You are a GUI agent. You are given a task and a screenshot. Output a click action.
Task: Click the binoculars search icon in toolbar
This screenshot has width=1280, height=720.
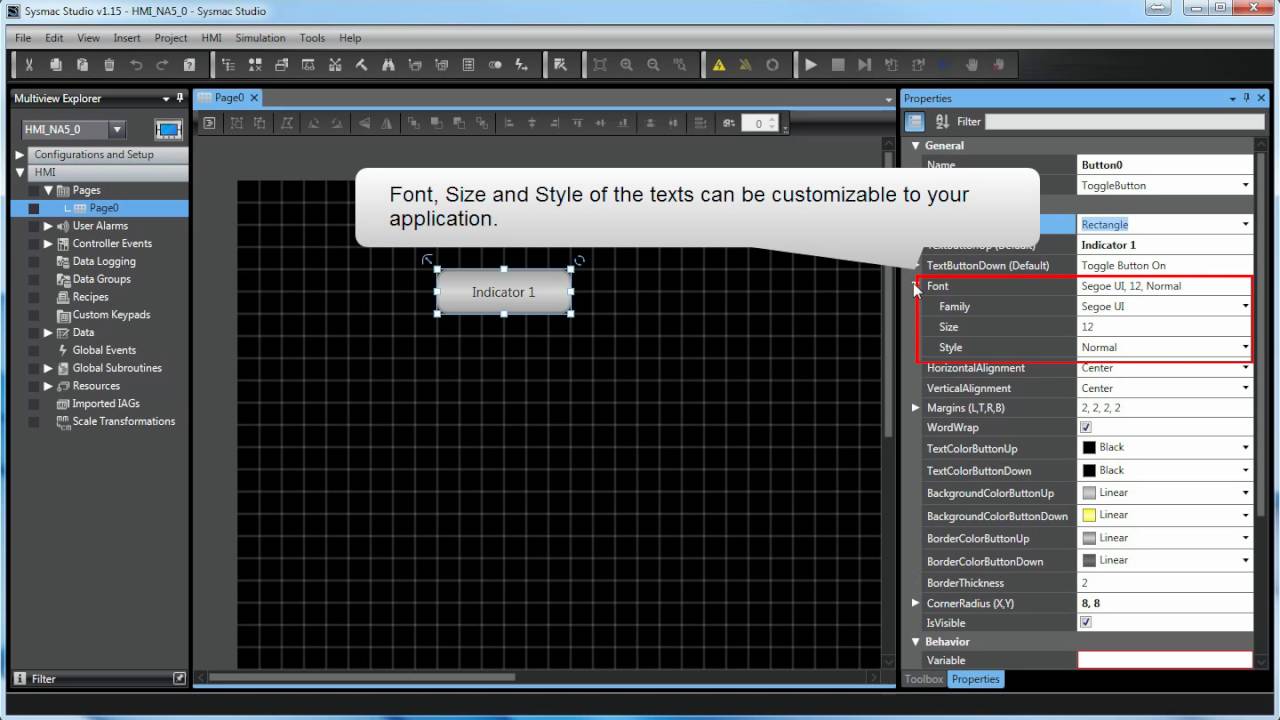tap(388, 65)
